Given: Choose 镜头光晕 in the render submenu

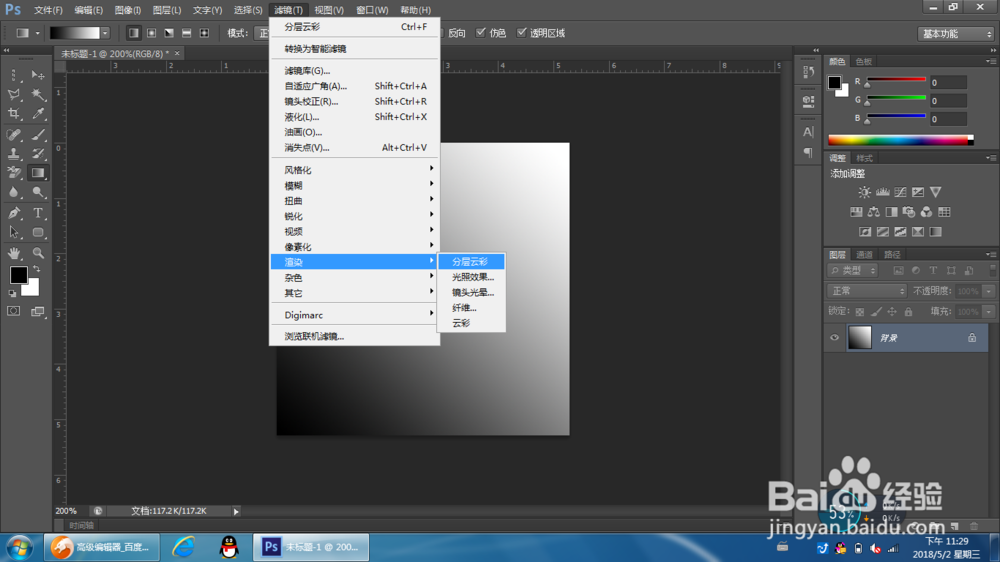Looking at the screenshot, I should pyautogui.click(x=471, y=292).
